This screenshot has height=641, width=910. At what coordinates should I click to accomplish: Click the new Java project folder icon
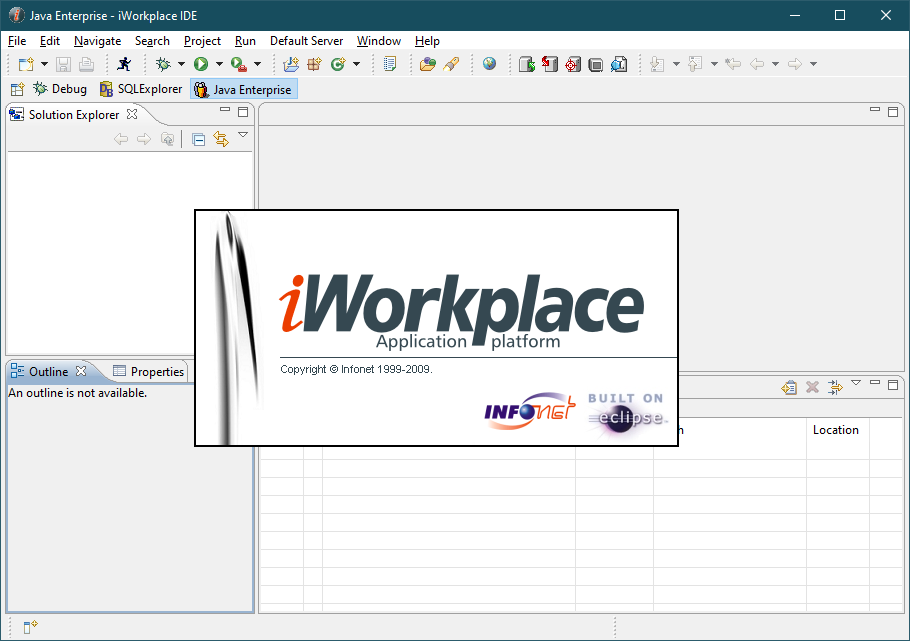(291, 64)
